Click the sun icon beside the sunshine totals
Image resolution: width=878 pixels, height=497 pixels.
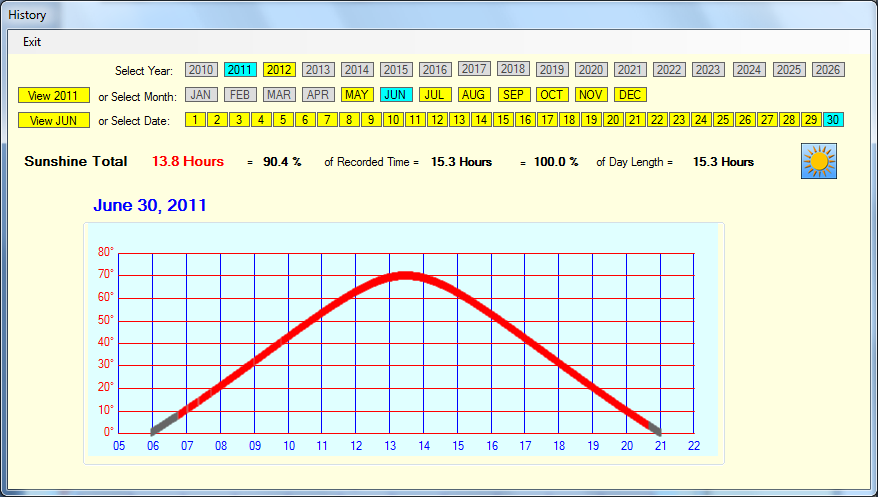pos(819,161)
